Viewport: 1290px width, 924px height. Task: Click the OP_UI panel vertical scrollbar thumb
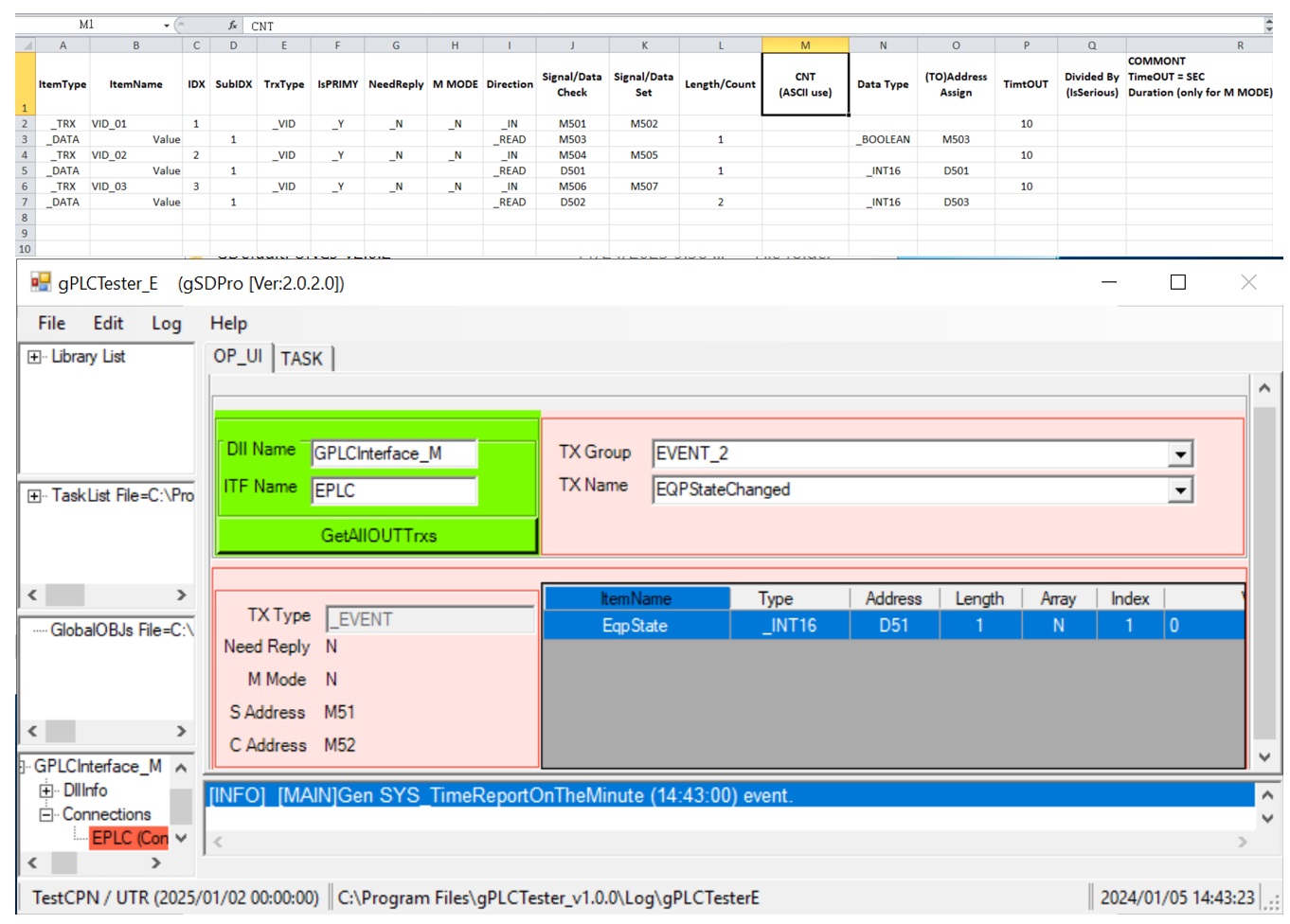[x=1264, y=573]
